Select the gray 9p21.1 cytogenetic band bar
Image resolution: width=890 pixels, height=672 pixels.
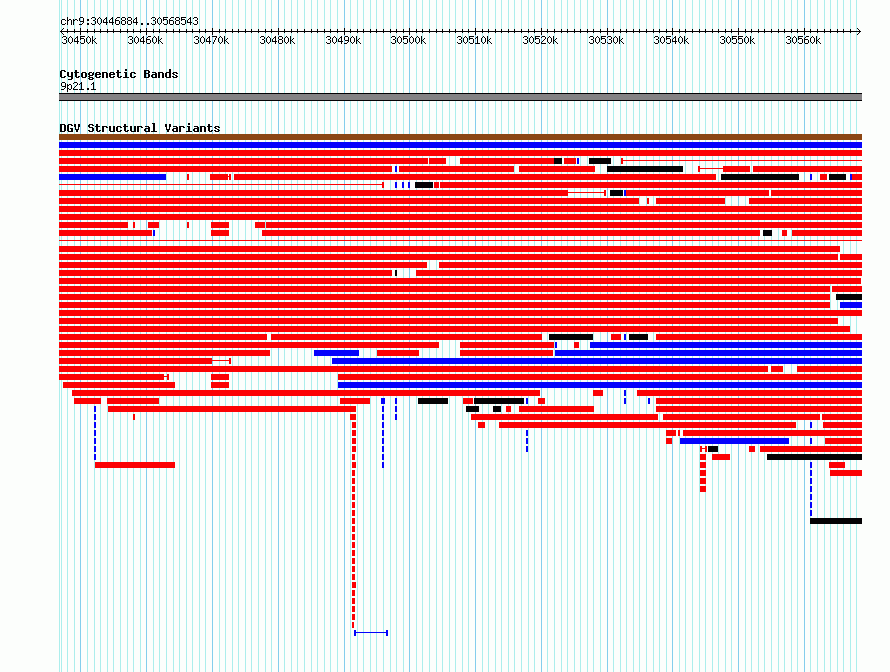[x=460, y=97]
